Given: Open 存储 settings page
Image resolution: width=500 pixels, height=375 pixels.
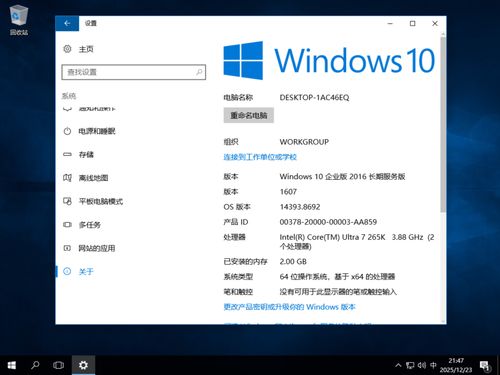Looking at the screenshot, I should [86, 154].
